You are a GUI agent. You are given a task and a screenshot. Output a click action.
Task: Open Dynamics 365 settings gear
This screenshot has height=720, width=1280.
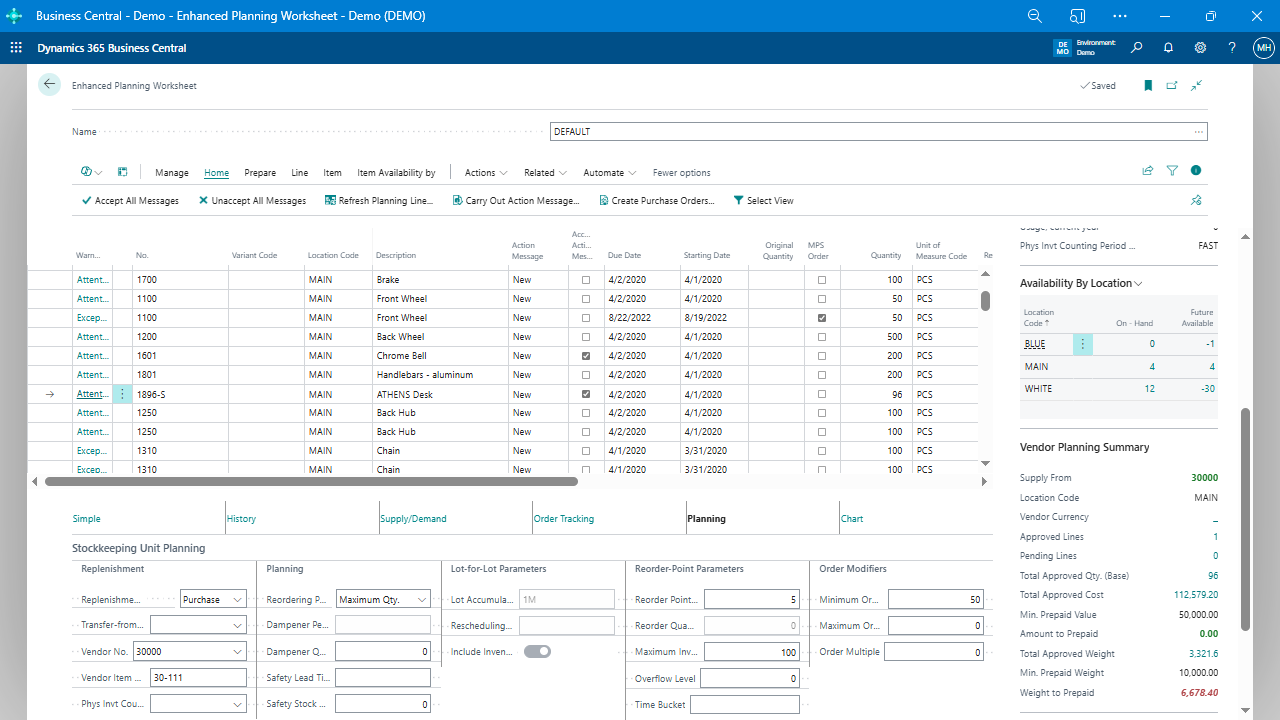pos(1200,48)
